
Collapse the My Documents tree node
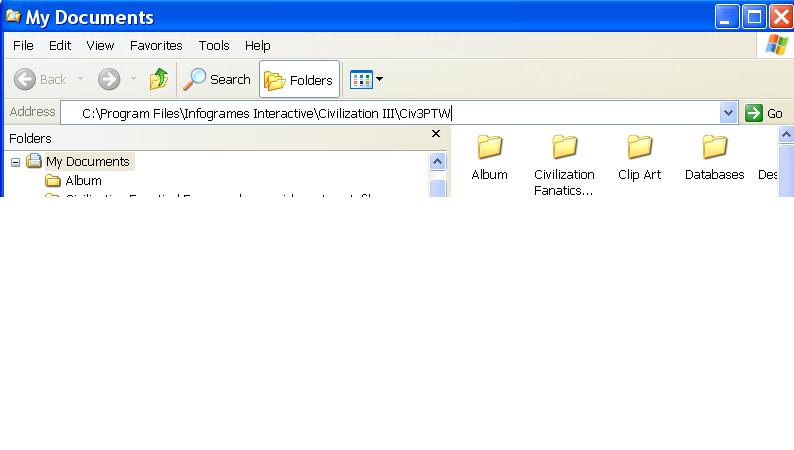pos(15,162)
